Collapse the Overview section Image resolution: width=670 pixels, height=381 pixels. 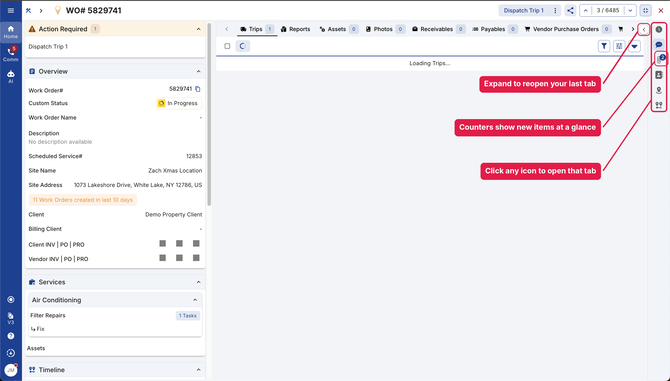coord(198,71)
